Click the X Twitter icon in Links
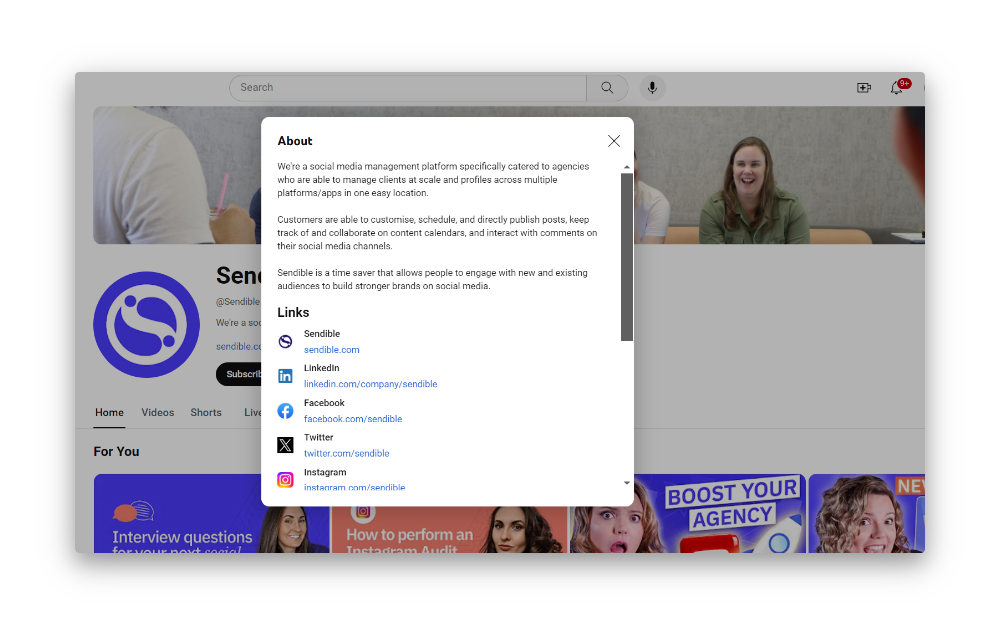 pyautogui.click(x=285, y=445)
